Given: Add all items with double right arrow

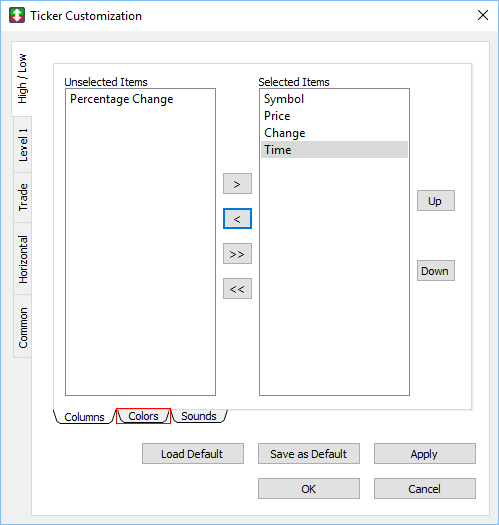Looking at the screenshot, I should 237,253.
